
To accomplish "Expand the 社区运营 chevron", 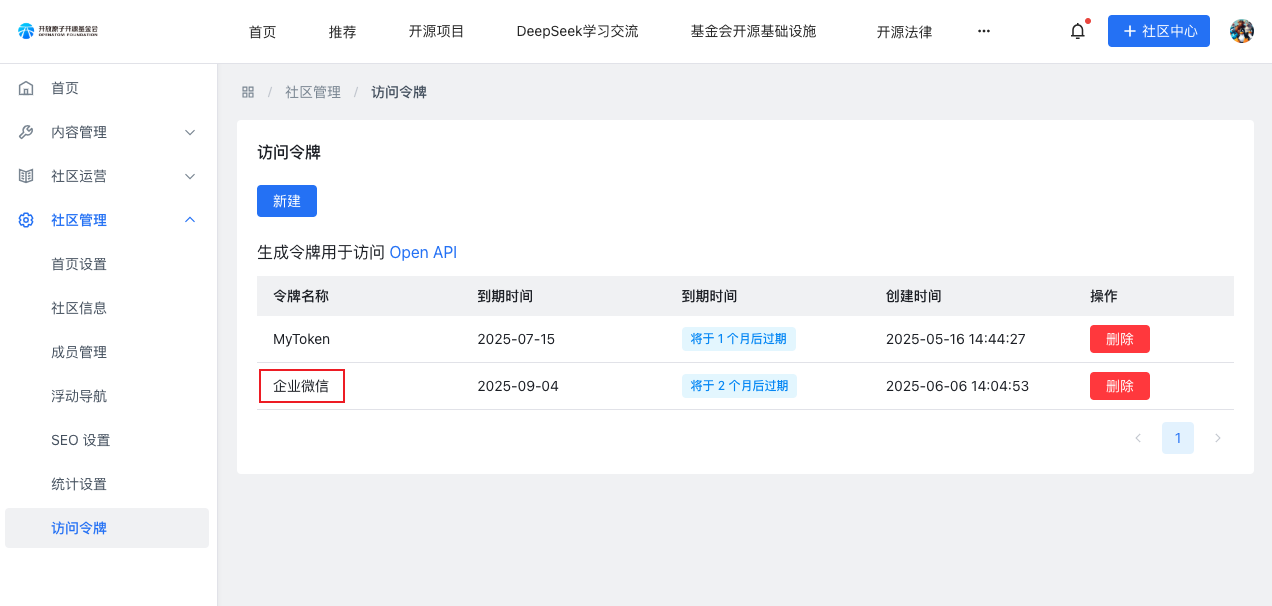I will pos(190,176).
